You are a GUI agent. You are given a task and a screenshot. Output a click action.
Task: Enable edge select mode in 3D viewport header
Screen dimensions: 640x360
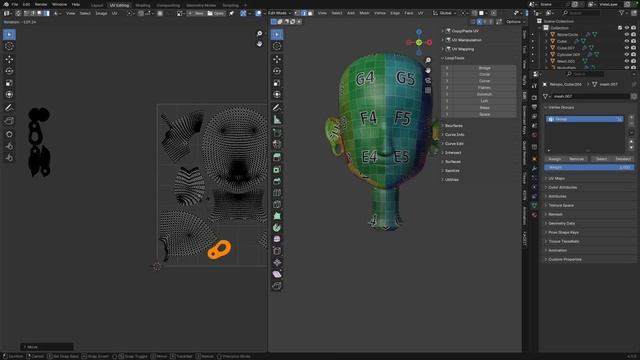304,13
